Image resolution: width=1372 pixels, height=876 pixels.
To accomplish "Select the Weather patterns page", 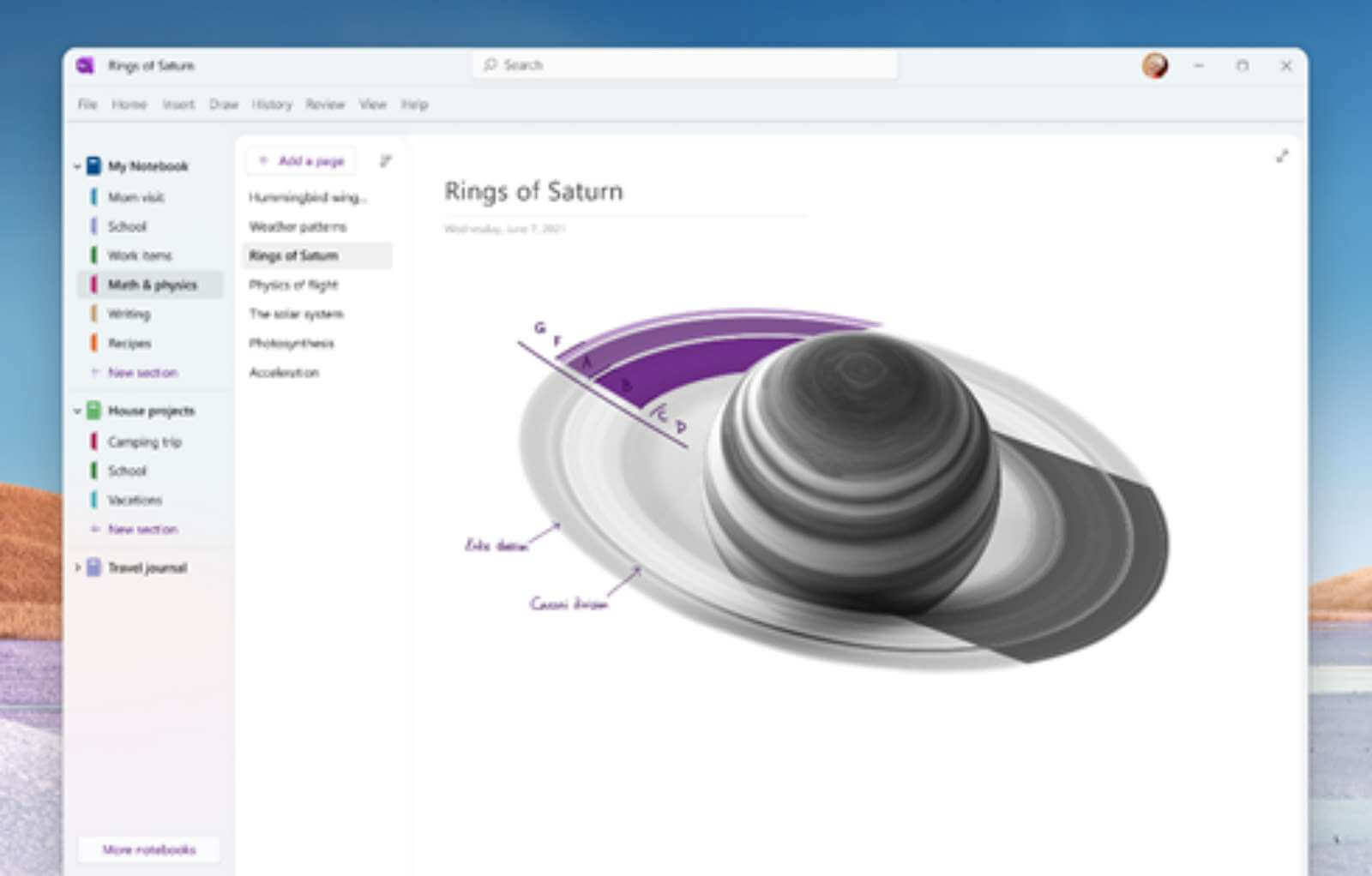I will click(298, 226).
